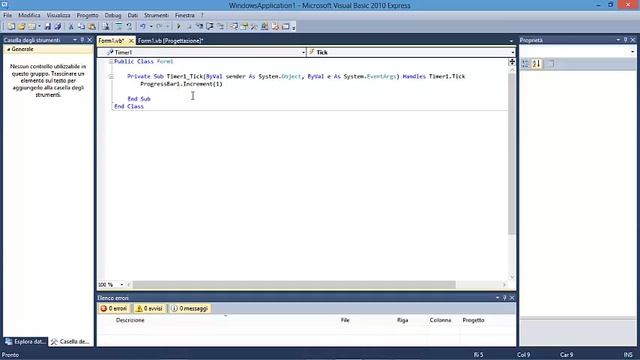Open the Properties Window toolbar icon
The width and height of the screenshot is (640, 360).
(x=244, y=27)
